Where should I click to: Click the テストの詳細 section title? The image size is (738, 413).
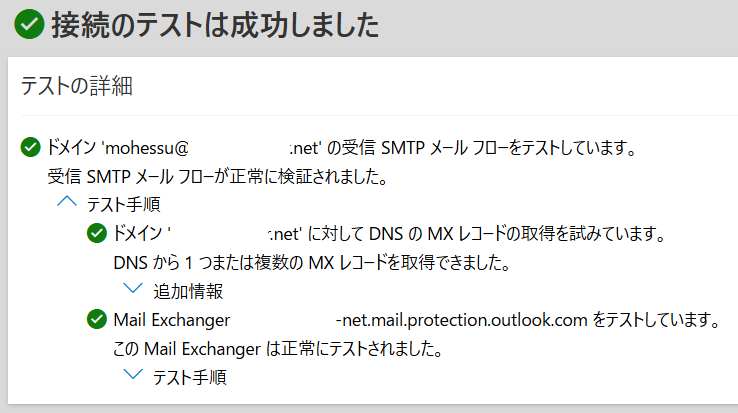[77, 86]
